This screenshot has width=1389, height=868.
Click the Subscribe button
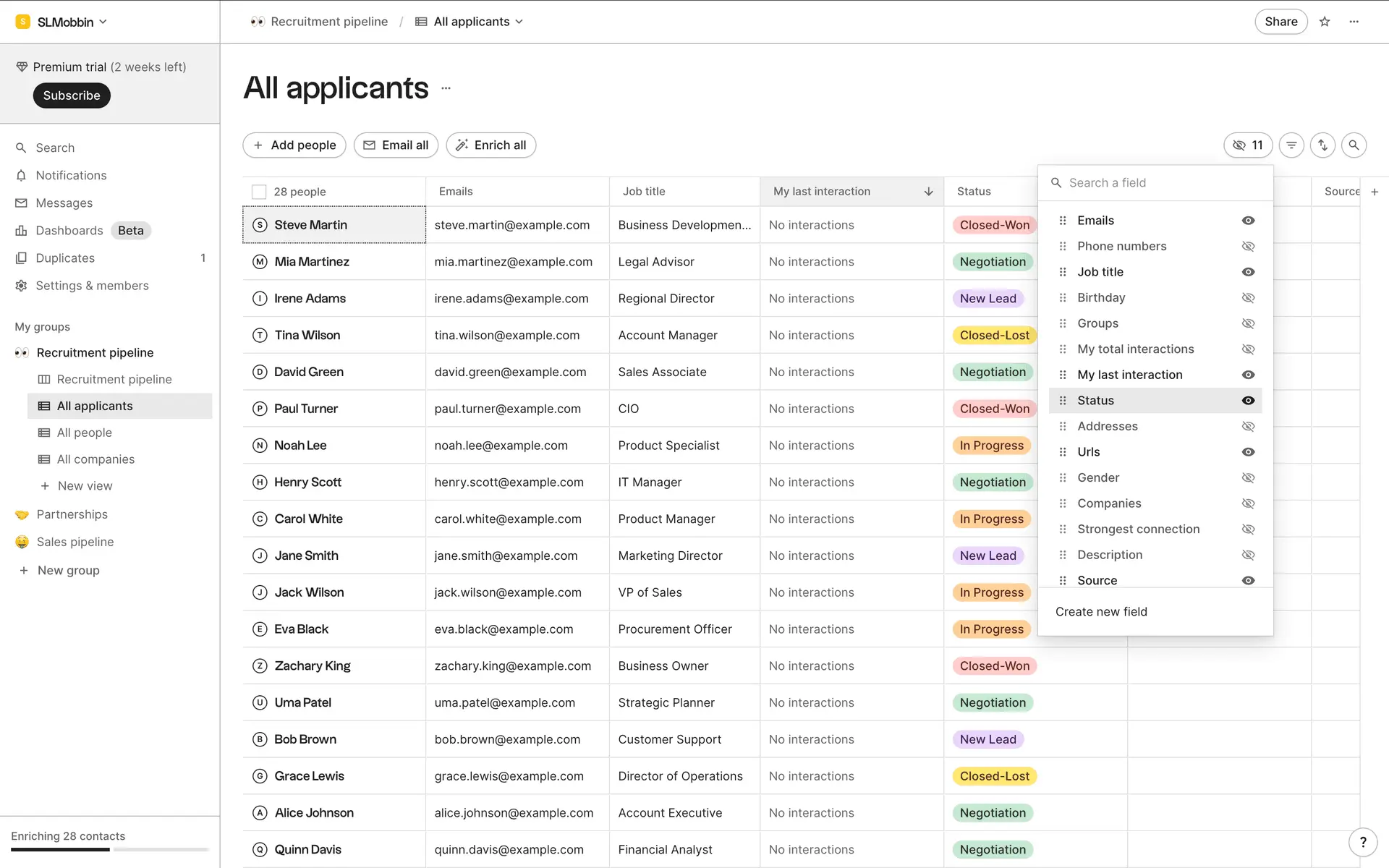point(72,95)
